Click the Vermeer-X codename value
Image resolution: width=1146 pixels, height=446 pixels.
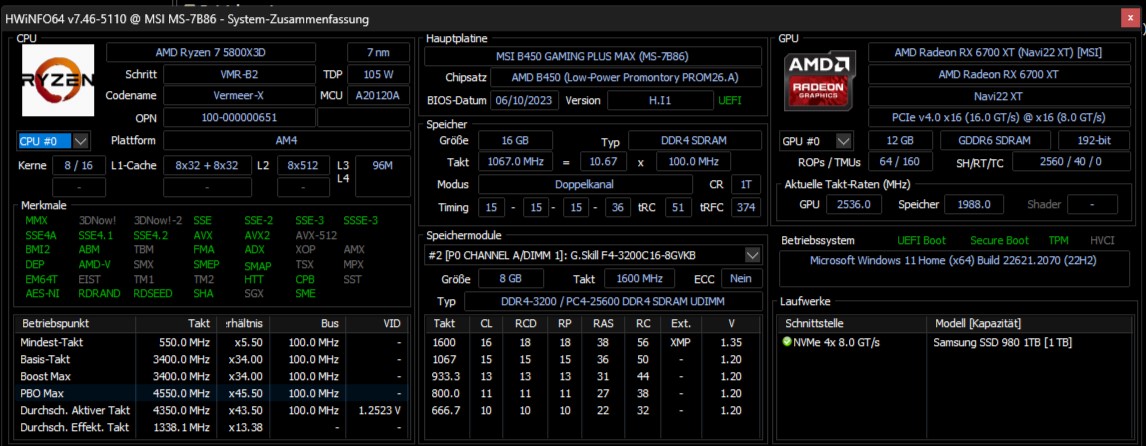(239, 96)
